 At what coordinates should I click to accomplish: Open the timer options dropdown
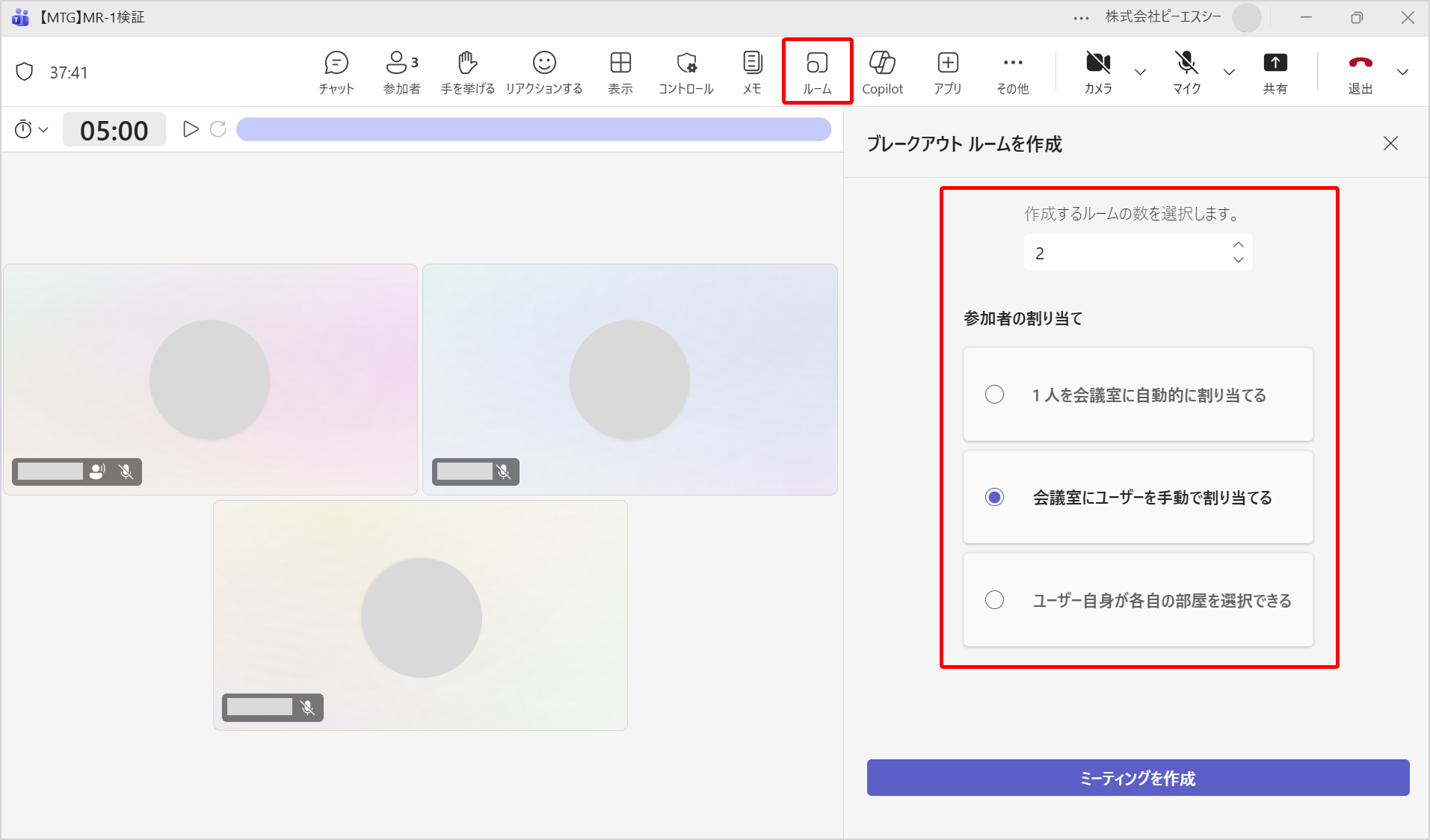31,130
